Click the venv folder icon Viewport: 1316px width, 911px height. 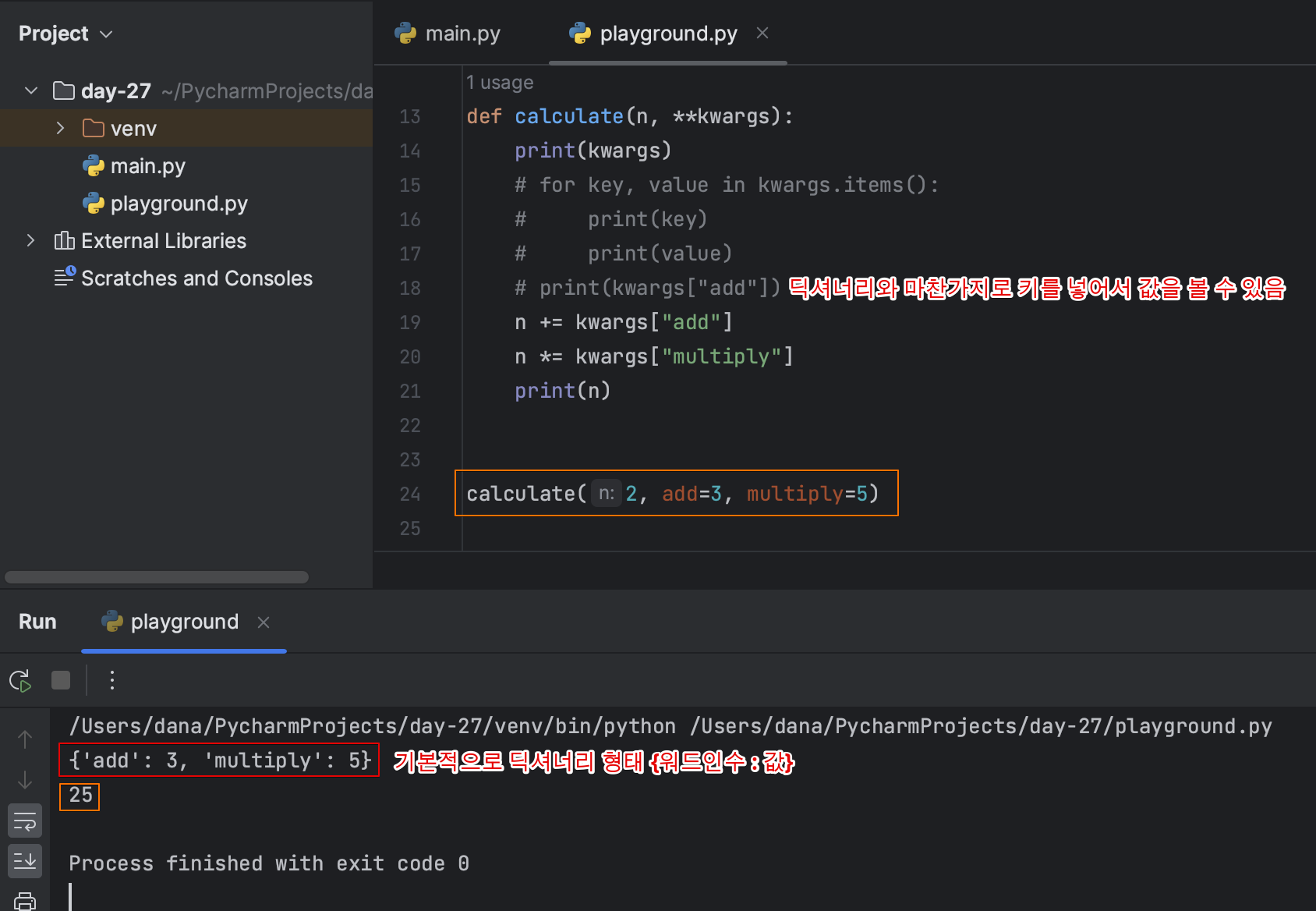(94, 128)
